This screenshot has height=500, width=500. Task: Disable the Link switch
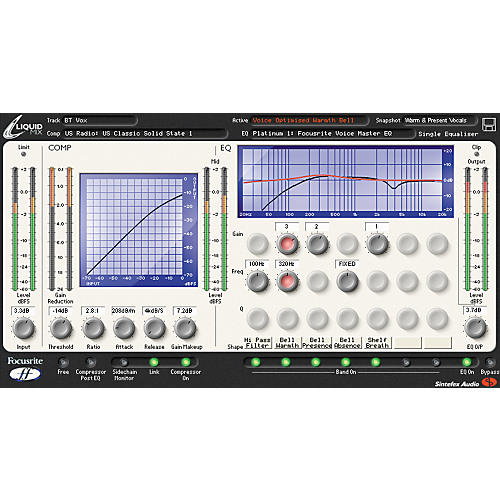[154, 362]
